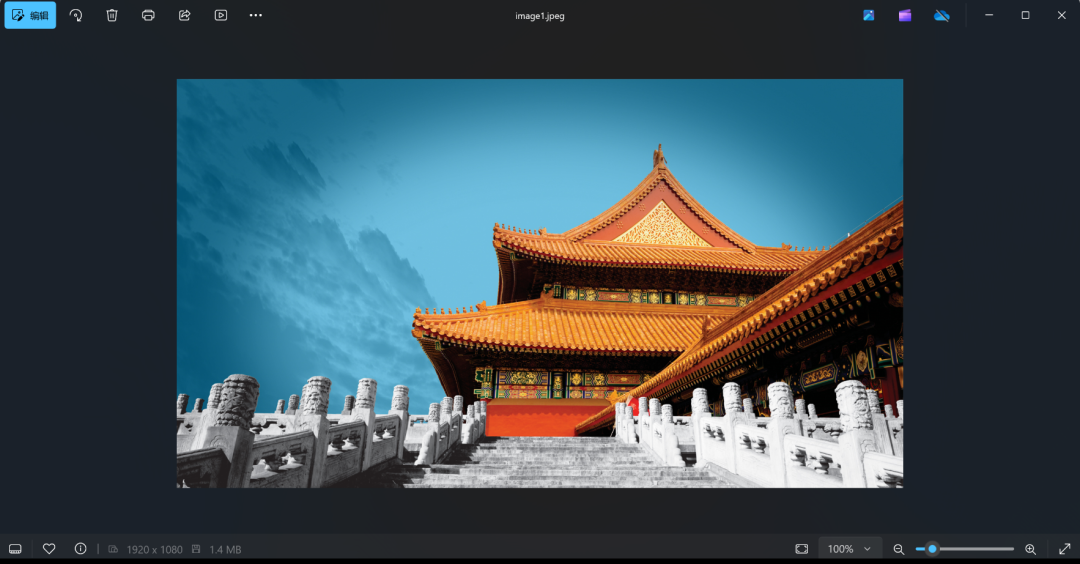Add image to favorites heart icon
This screenshot has height=564, width=1080.
coord(49,549)
